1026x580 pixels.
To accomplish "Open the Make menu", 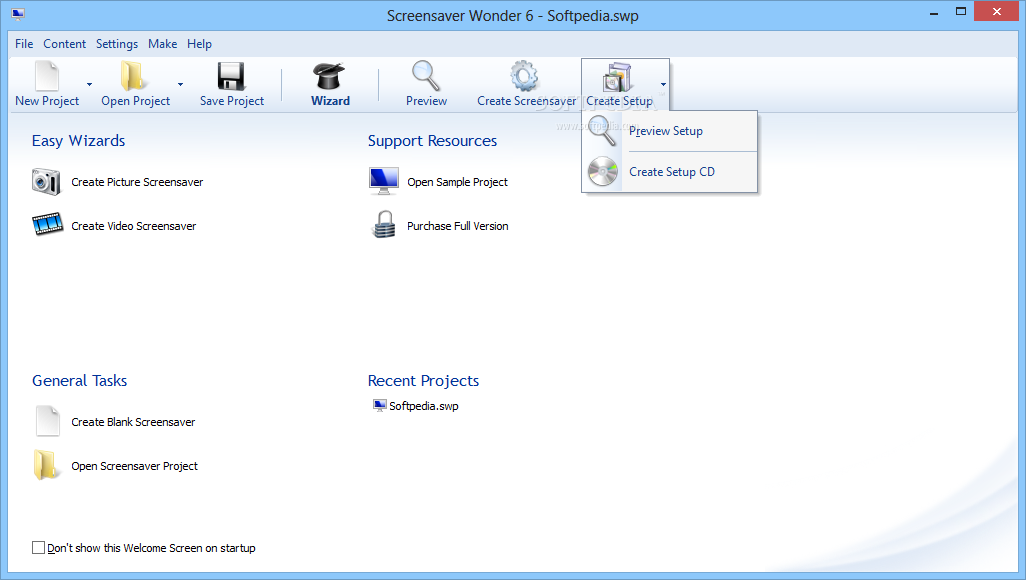I will [x=162, y=44].
